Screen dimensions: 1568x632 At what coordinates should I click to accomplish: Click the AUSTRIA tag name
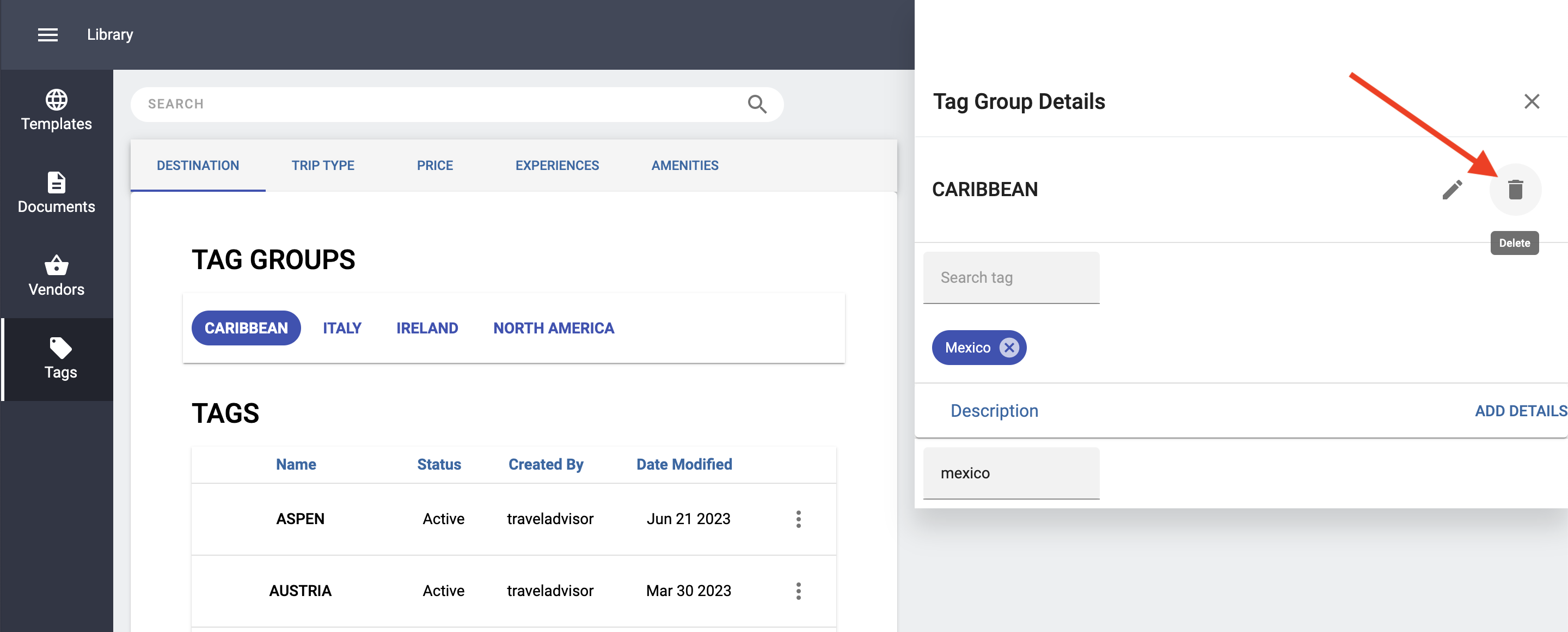click(300, 591)
